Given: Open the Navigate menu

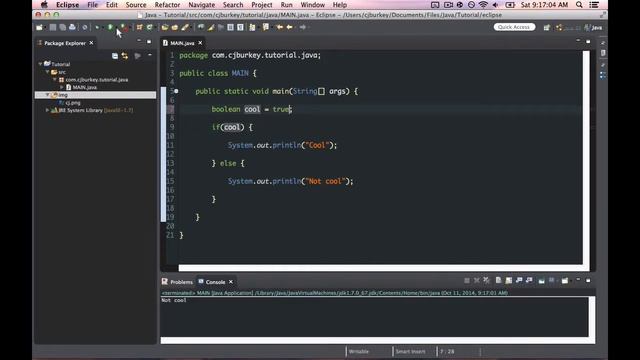Looking at the screenshot, I should tap(202, 5).
